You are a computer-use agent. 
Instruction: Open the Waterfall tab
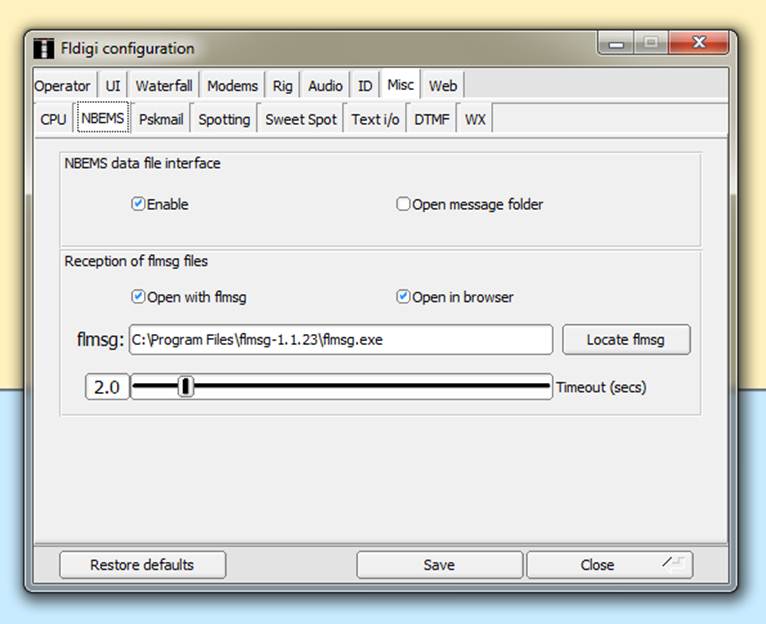[164, 86]
